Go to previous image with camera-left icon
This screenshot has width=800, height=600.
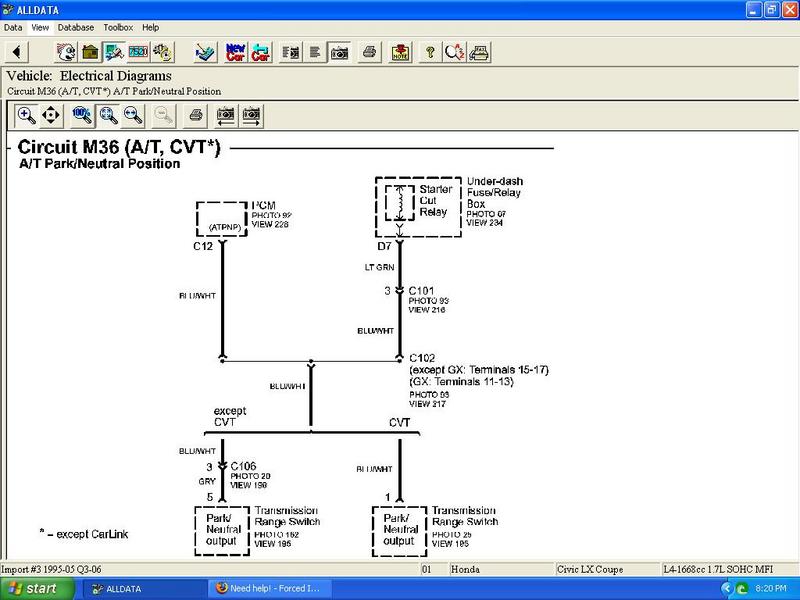[226, 115]
